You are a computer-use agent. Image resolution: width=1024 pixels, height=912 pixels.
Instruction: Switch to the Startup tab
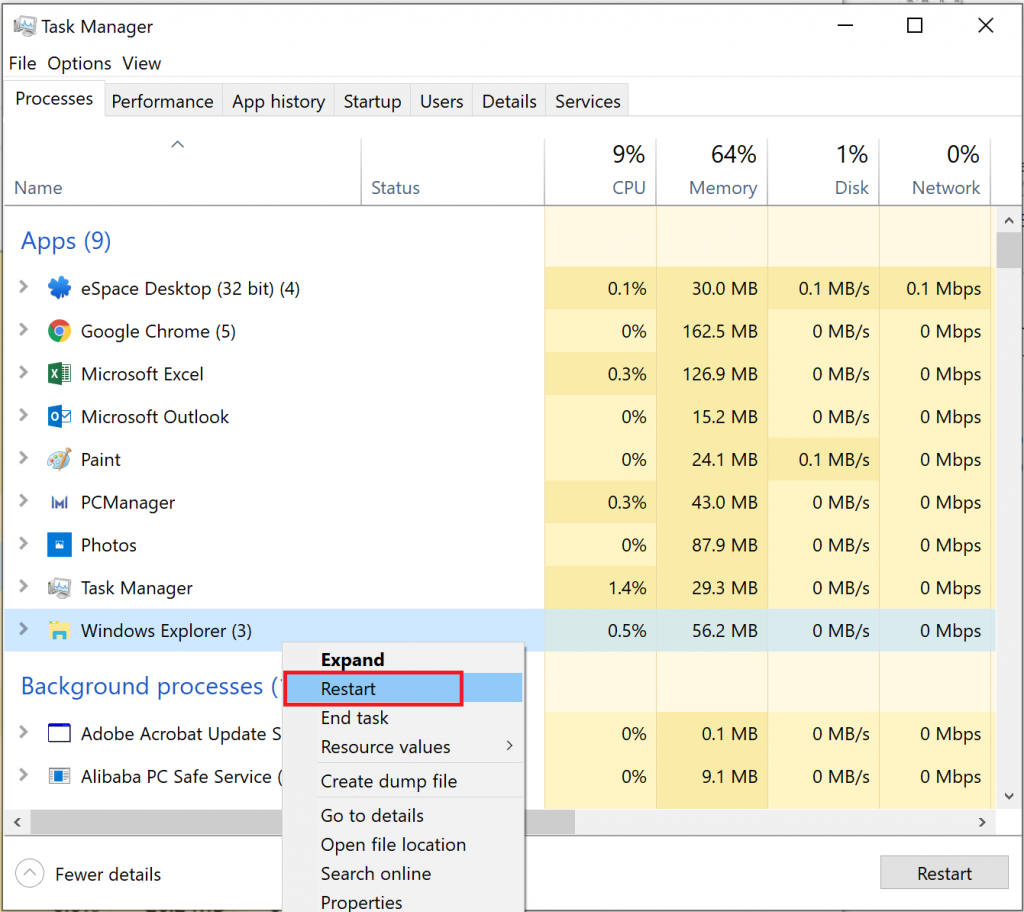point(372,101)
